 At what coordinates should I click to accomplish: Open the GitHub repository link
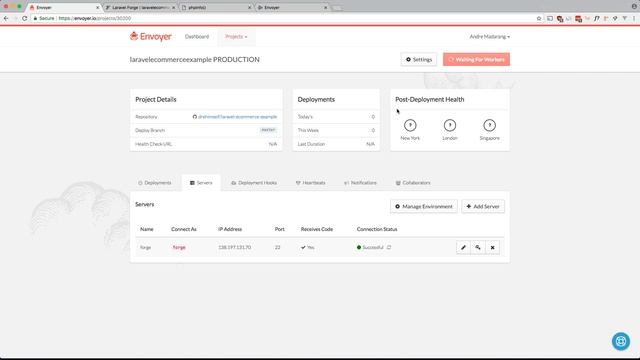click(235, 117)
